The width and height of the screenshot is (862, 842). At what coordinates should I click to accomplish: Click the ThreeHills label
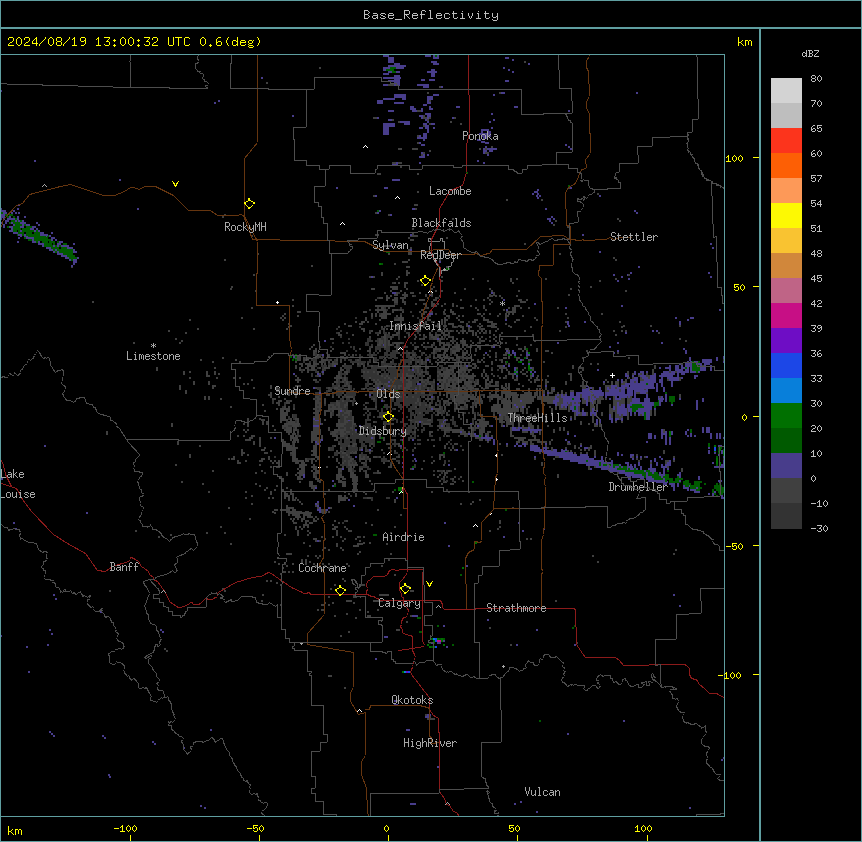coord(537,418)
